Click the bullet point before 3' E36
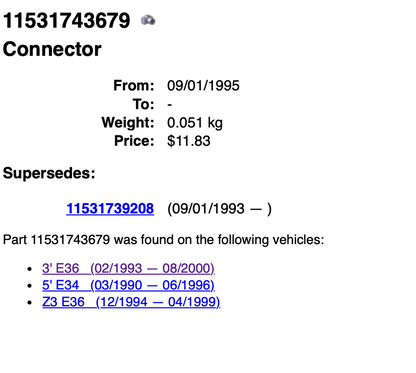The height and width of the screenshot is (373, 416). click(x=30, y=268)
